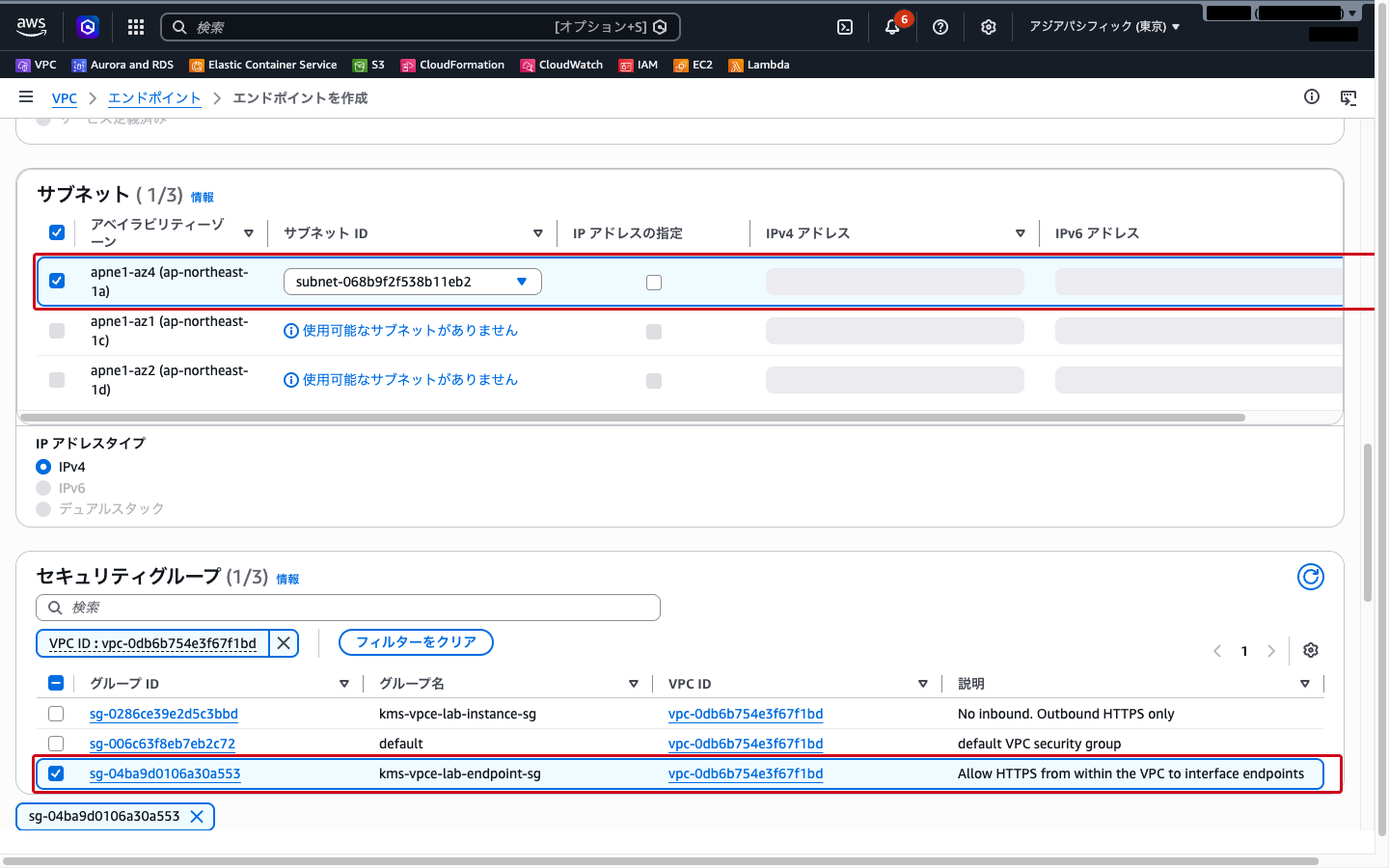Open the console settings gear
This screenshot has width=1389, height=868.
point(989,27)
